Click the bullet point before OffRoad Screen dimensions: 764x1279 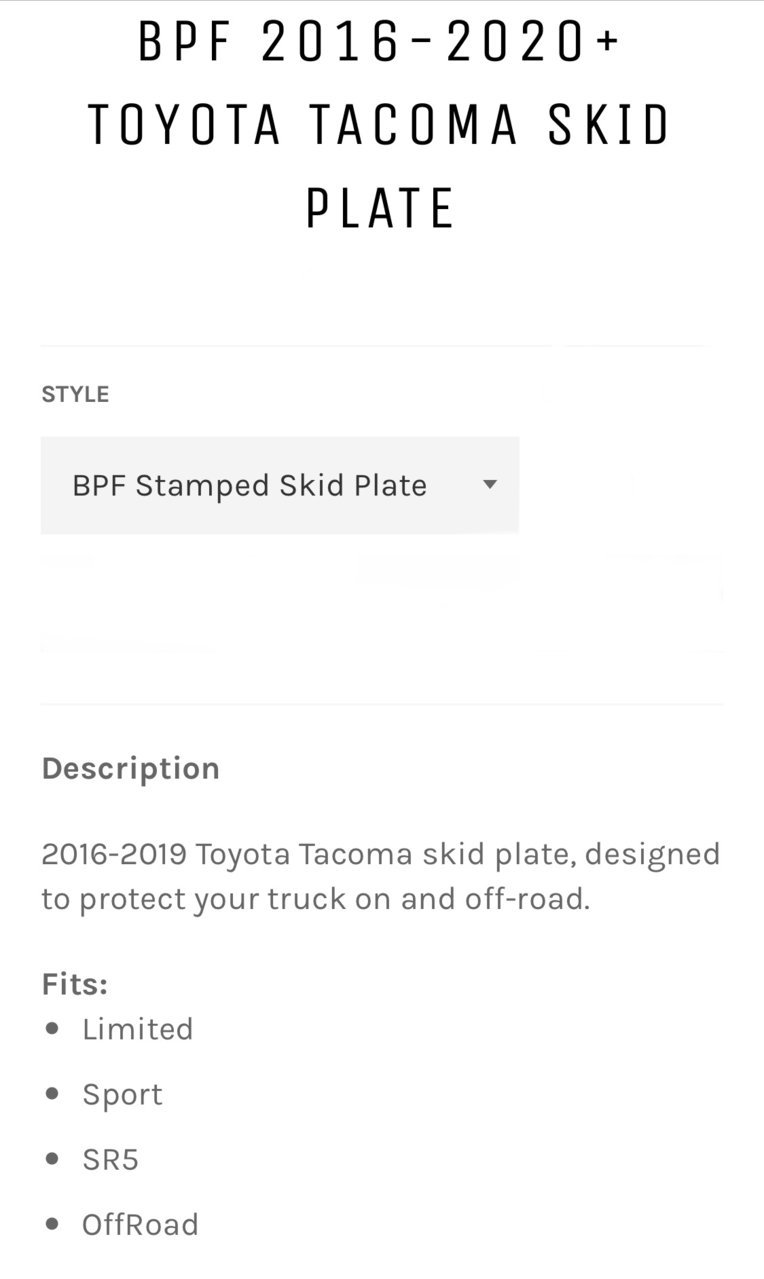(53, 1223)
